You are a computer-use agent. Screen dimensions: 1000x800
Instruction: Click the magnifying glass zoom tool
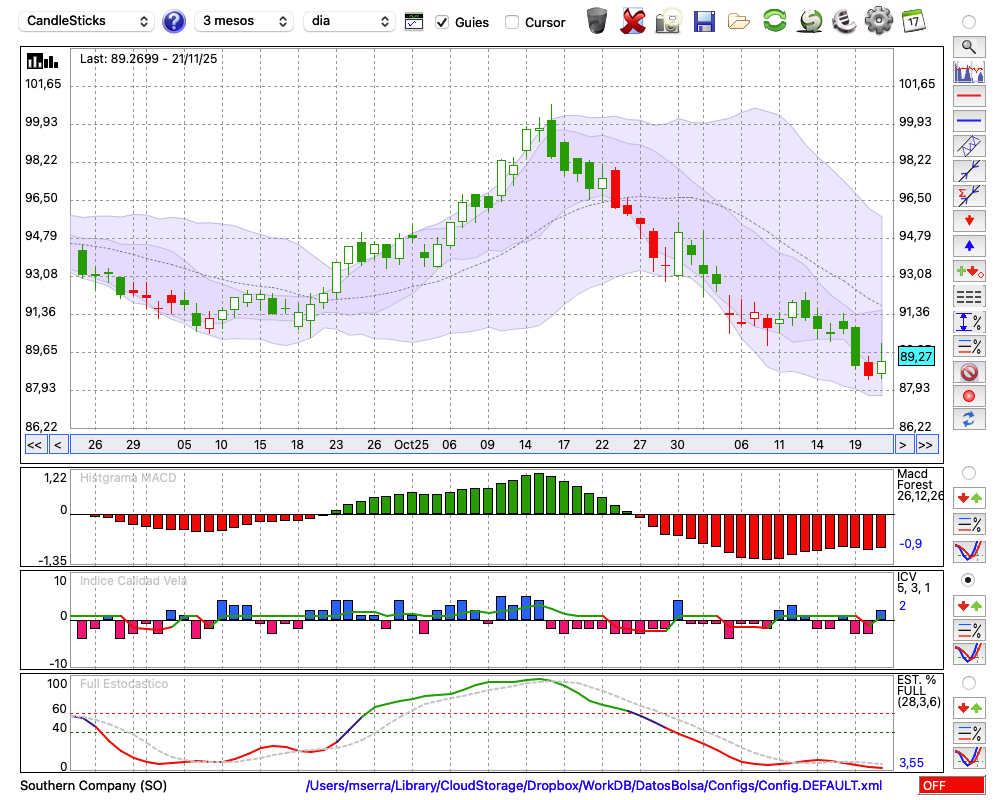(x=968, y=46)
